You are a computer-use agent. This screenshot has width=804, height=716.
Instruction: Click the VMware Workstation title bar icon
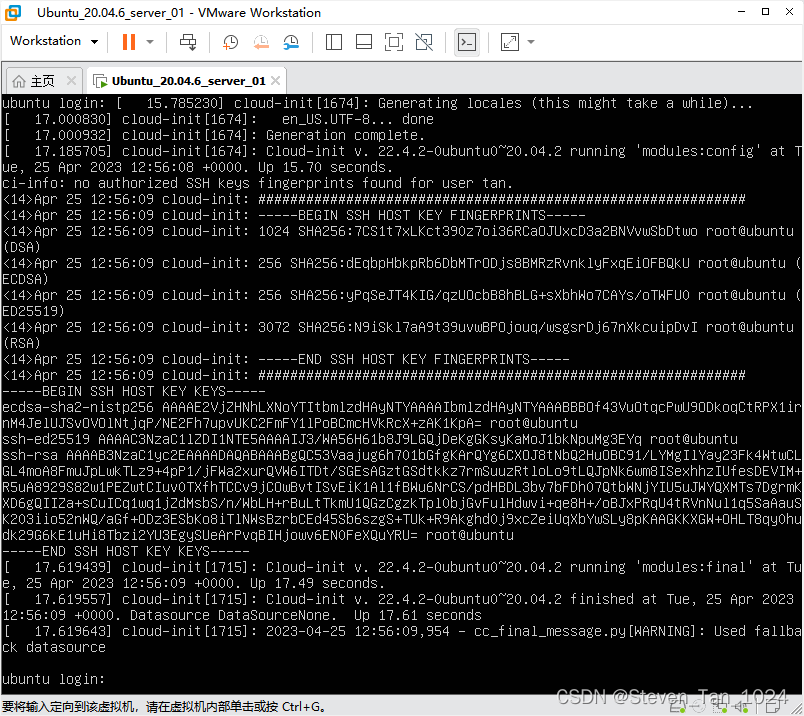click(13, 12)
